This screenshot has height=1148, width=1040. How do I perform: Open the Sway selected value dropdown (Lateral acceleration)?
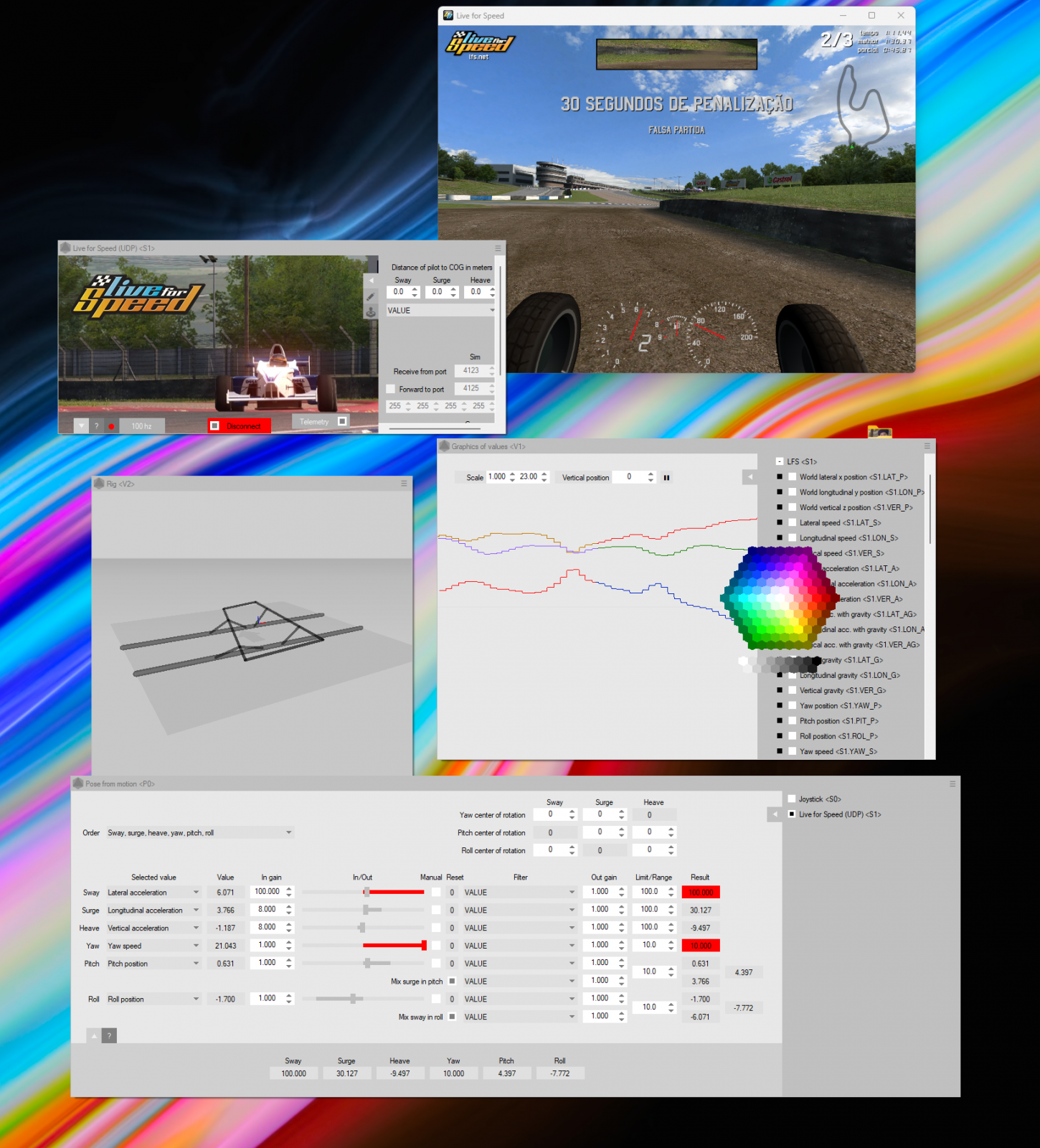pos(153,893)
